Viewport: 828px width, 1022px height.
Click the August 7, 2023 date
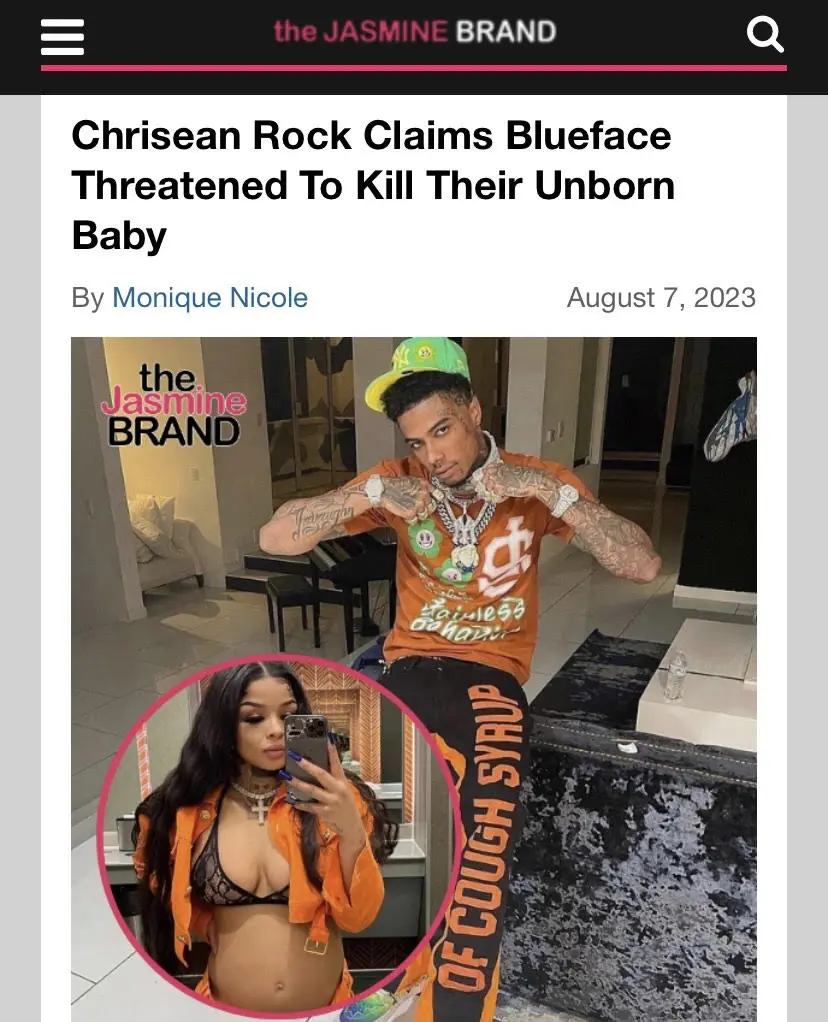point(661,298)
